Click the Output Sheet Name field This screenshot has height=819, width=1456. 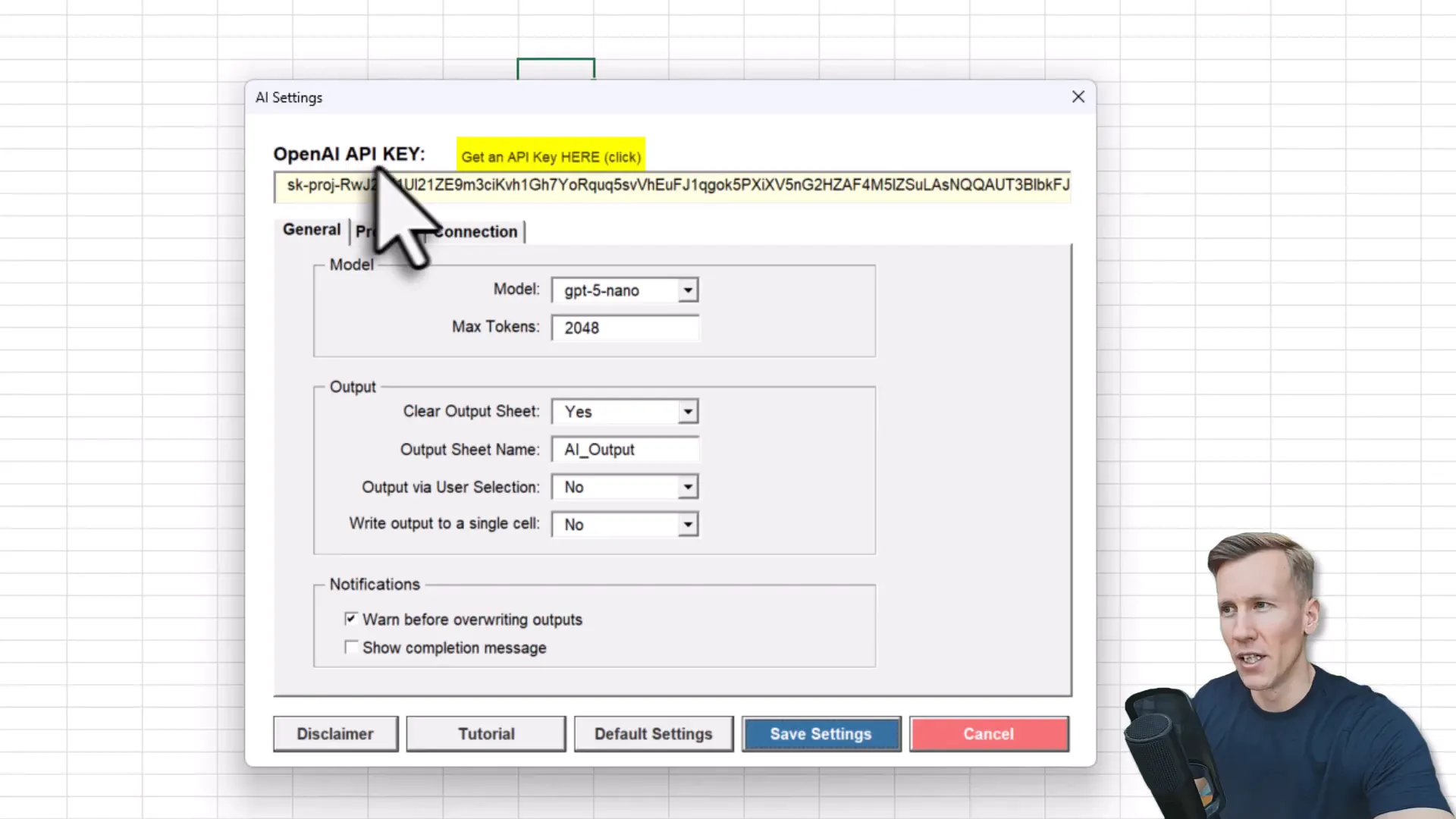coord(625,449)
